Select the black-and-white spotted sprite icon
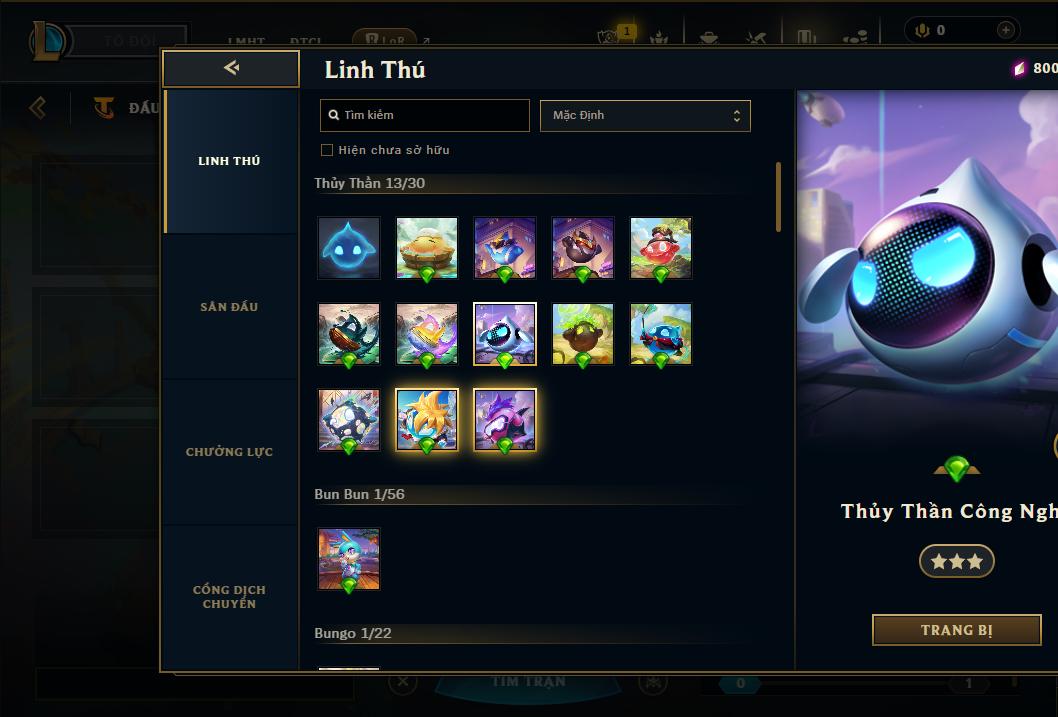The height and width of the screenshot is (717, 1058). 349,420
